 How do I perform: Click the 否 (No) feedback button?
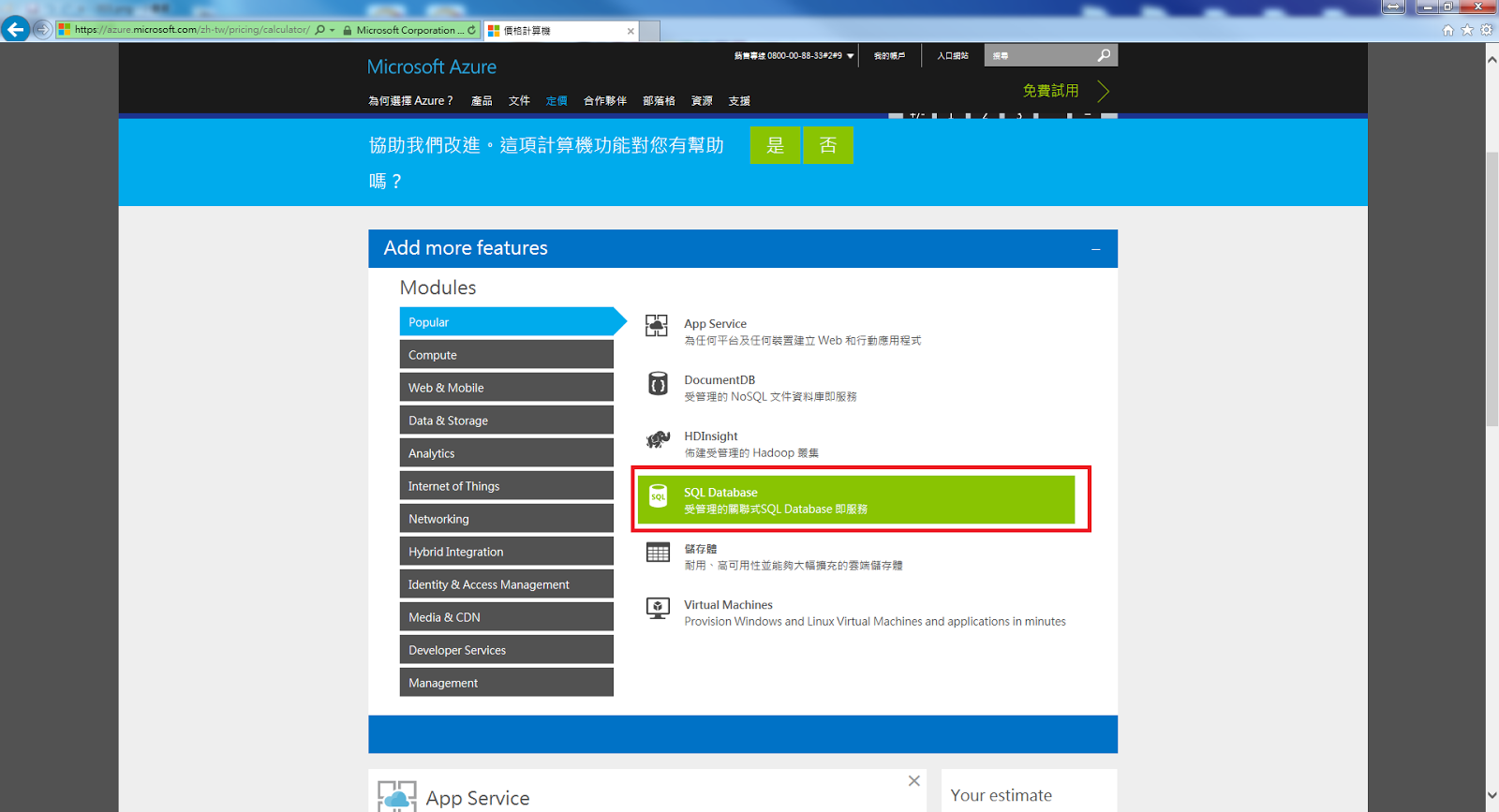pos(828,145)
